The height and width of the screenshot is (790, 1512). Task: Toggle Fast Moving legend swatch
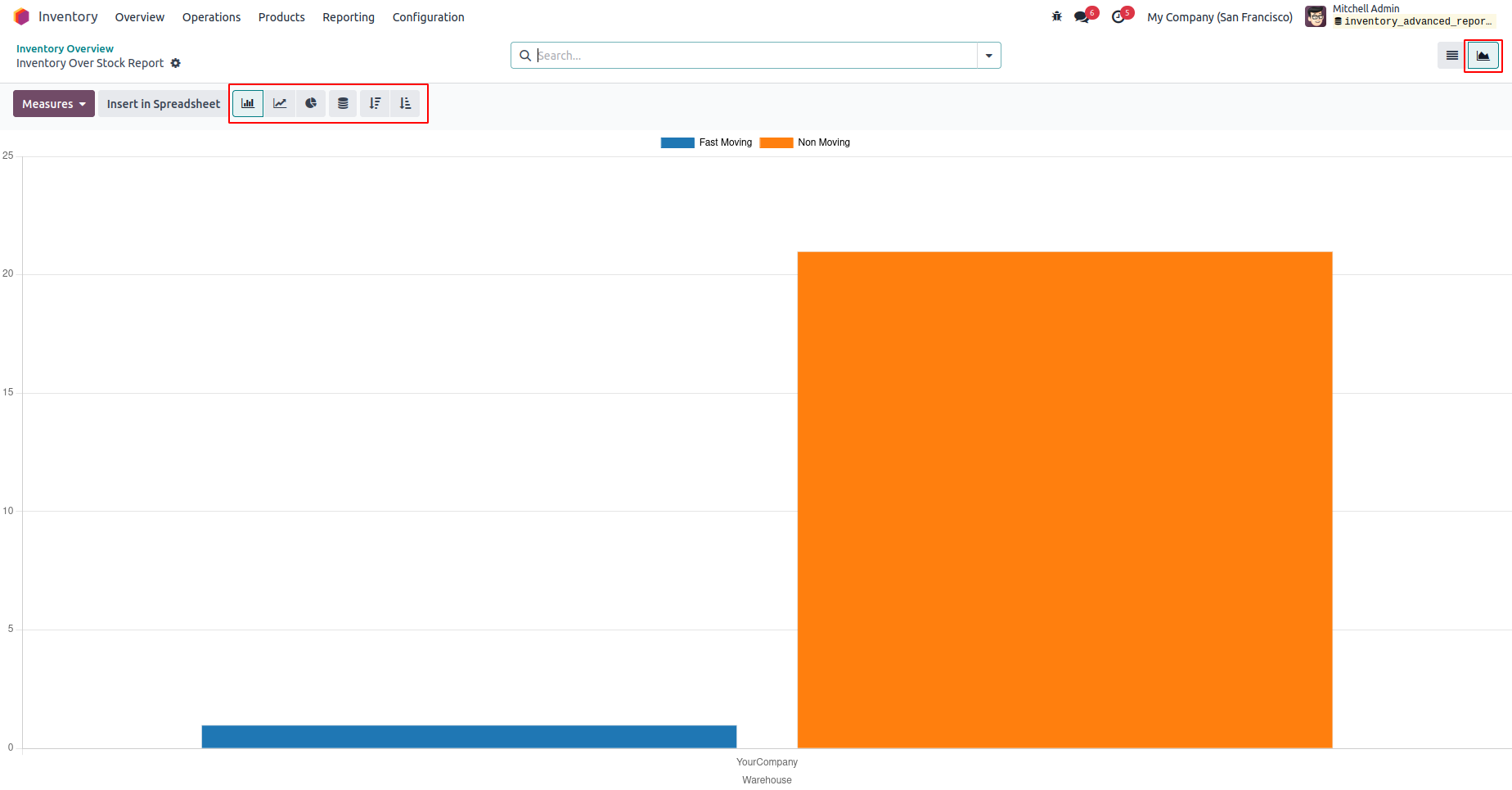pos(677,142)
